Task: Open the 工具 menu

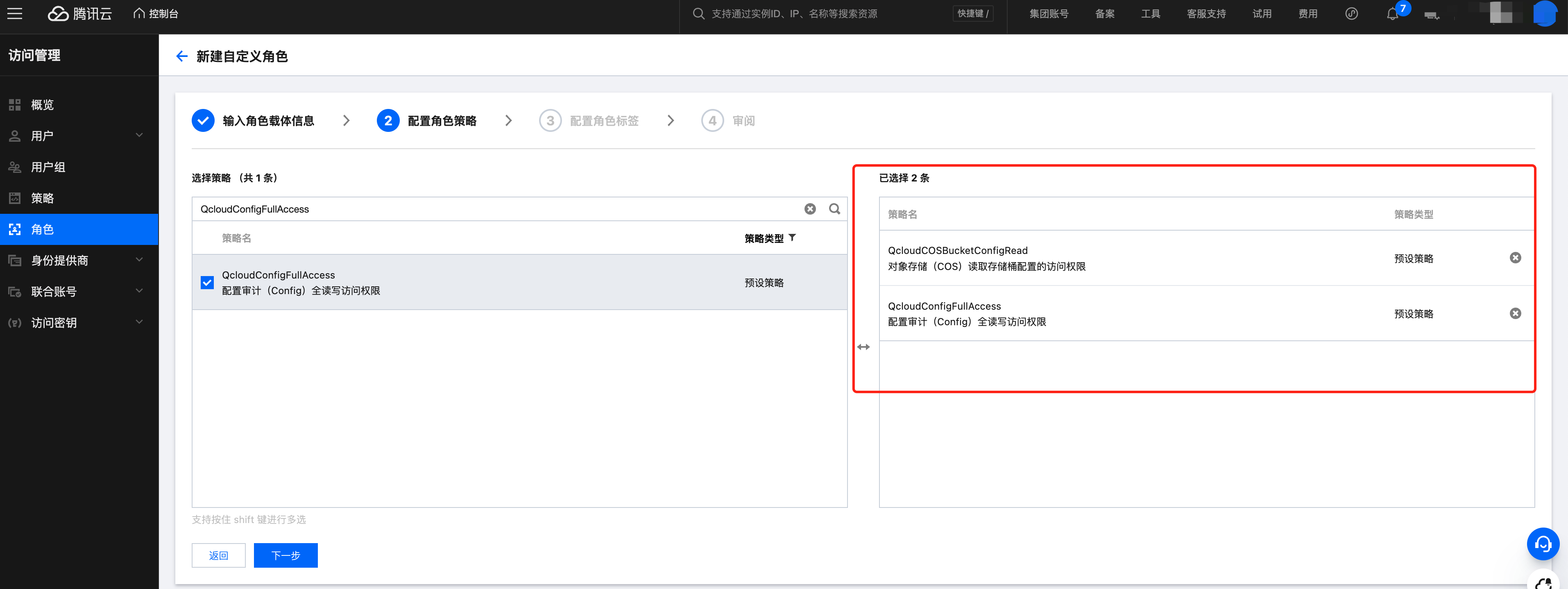Action: tap(1151, 14)
